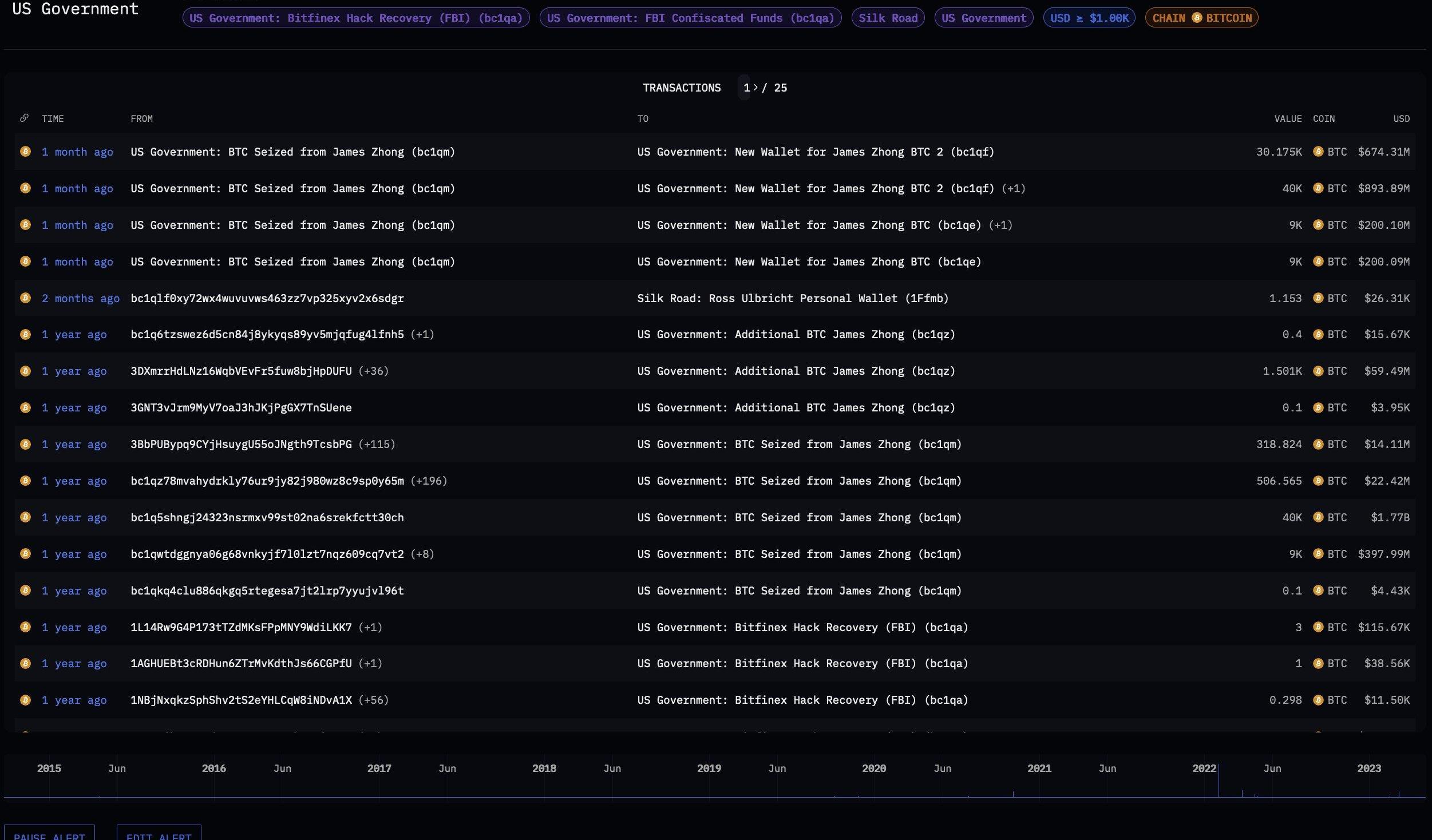
Task: Sort by TIME column header
Action: coord(53,118)
